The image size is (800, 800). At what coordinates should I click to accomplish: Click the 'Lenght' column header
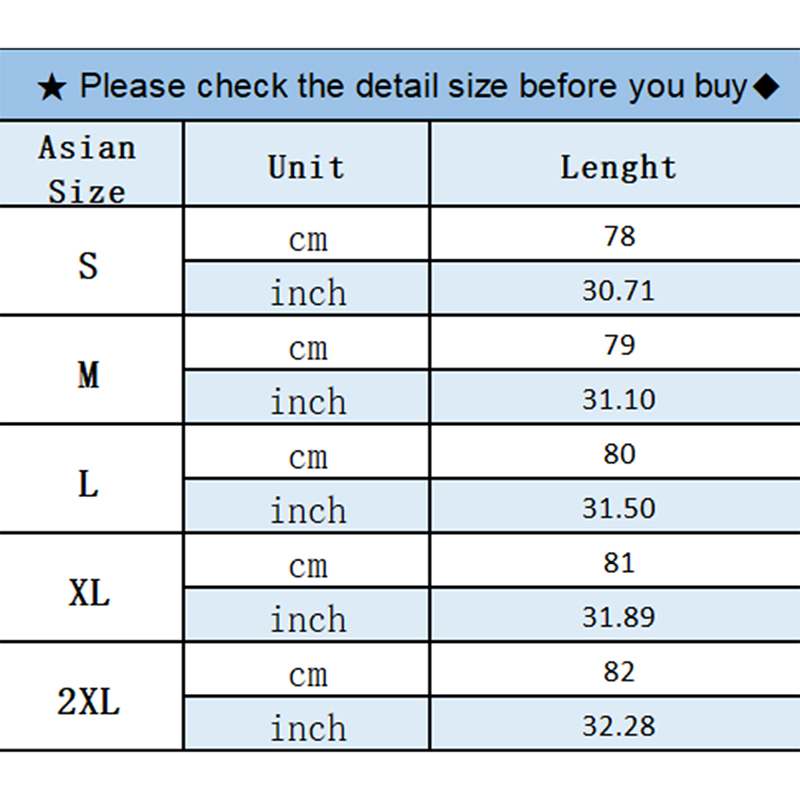point(618,166)
